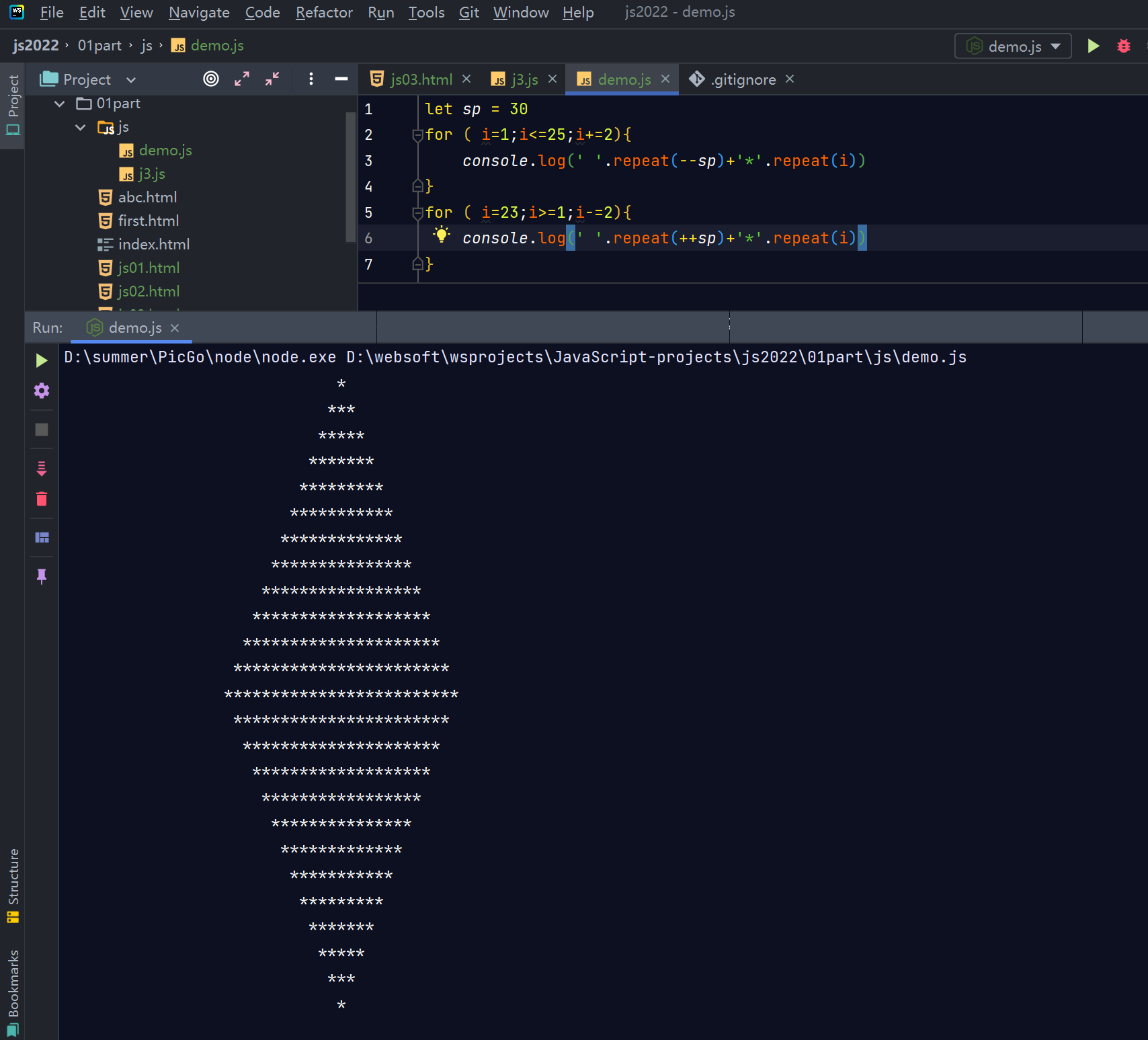Click fold end marker on line 4
Screen dimensions: 1148x1040
pyautogui.click(x=417, y=186)
